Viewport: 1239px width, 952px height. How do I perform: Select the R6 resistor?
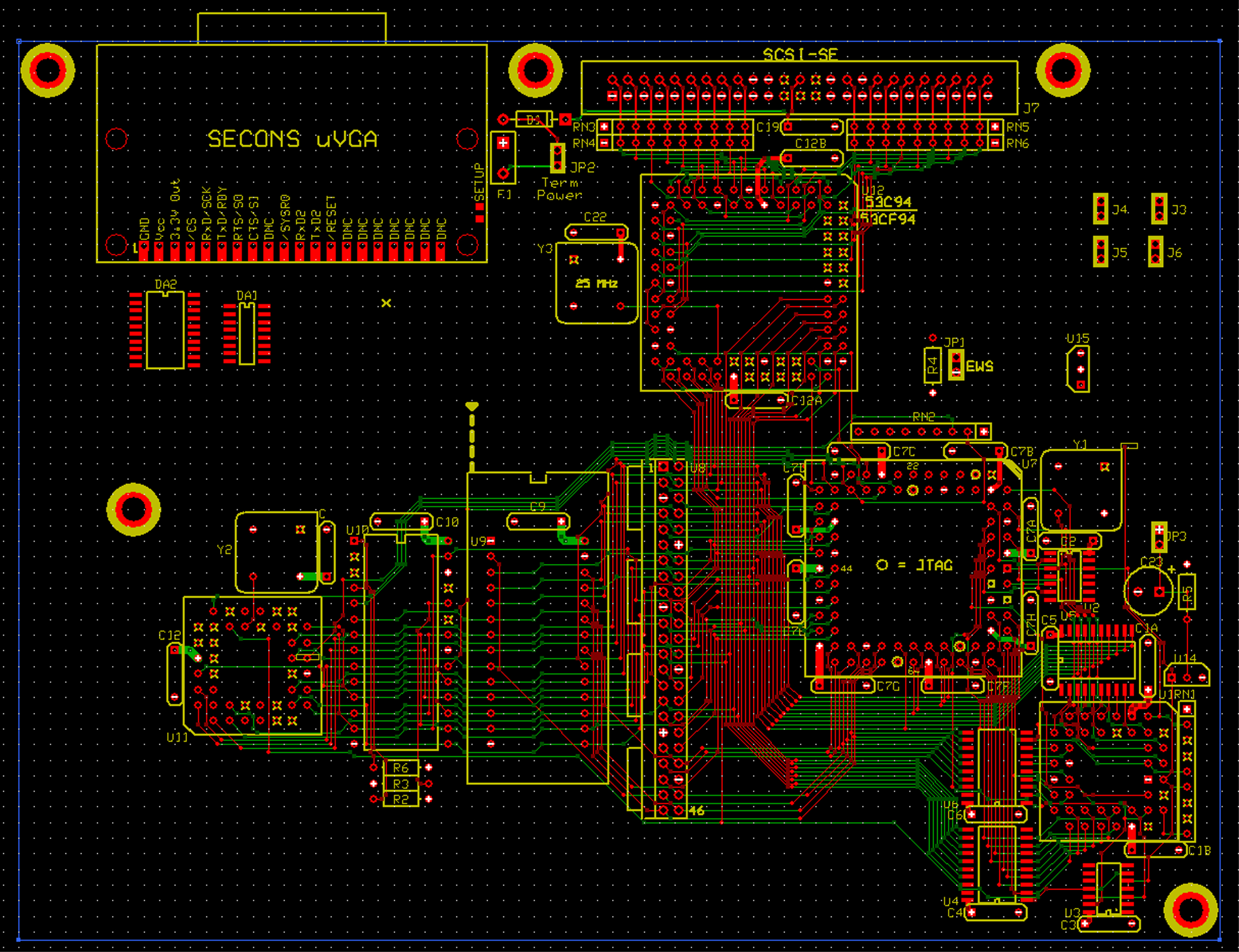(x=401, y=768)
